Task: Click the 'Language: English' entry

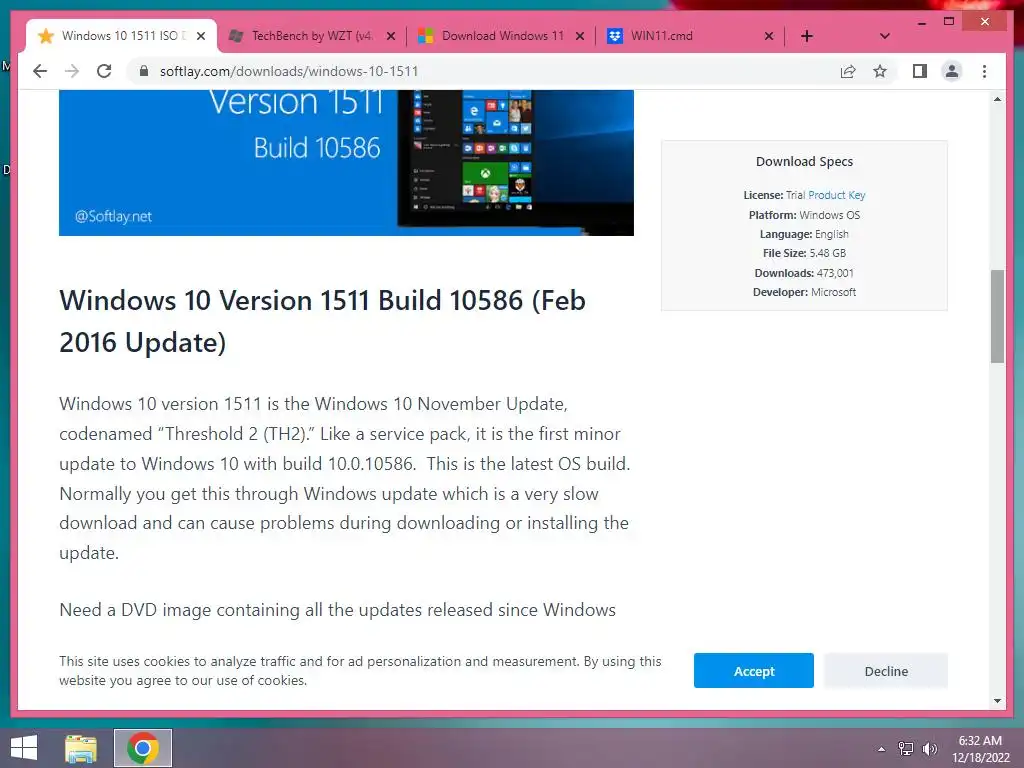Action: pos(804,234)
